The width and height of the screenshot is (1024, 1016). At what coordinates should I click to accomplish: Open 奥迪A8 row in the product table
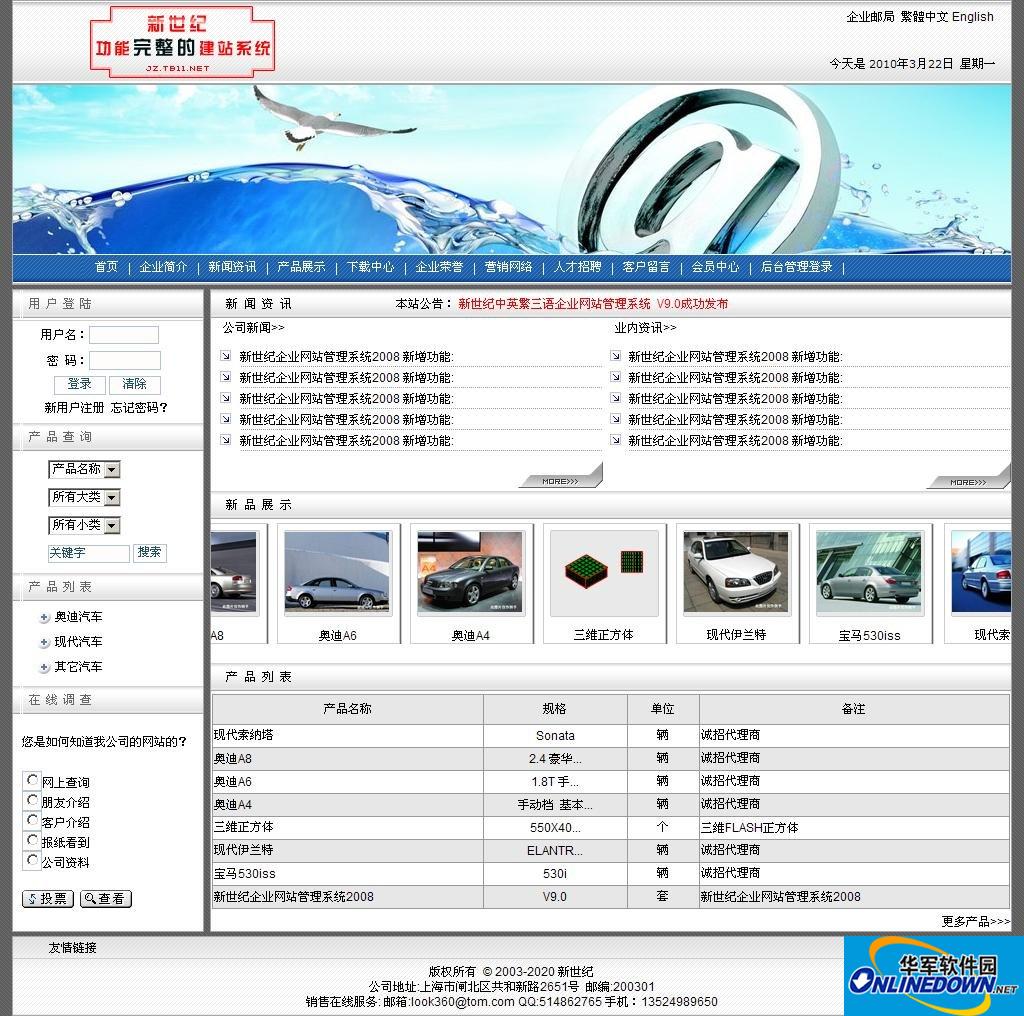tap(232, 759)
